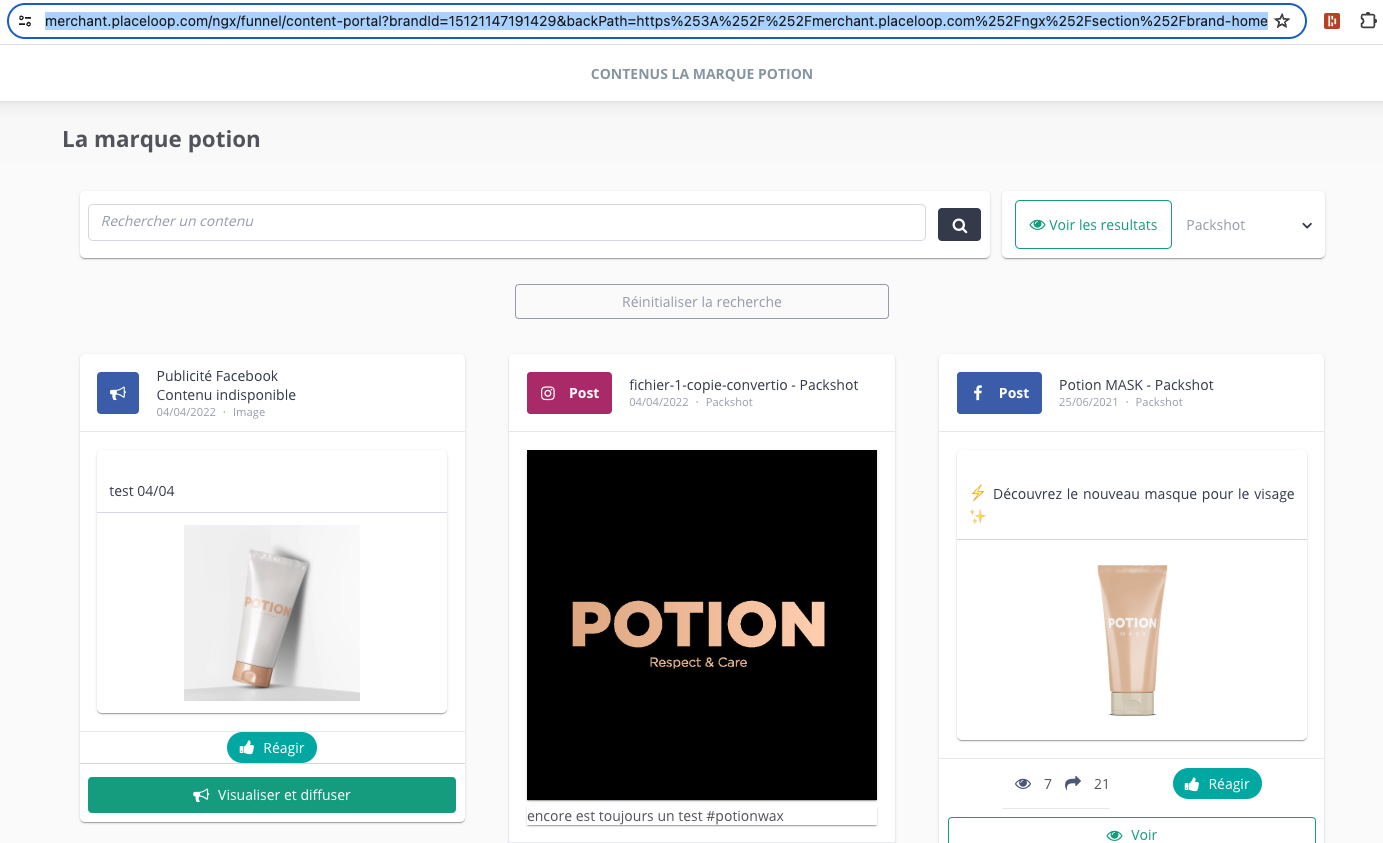
Task: Select the address bar URL
Action: (x=656, y=21)
